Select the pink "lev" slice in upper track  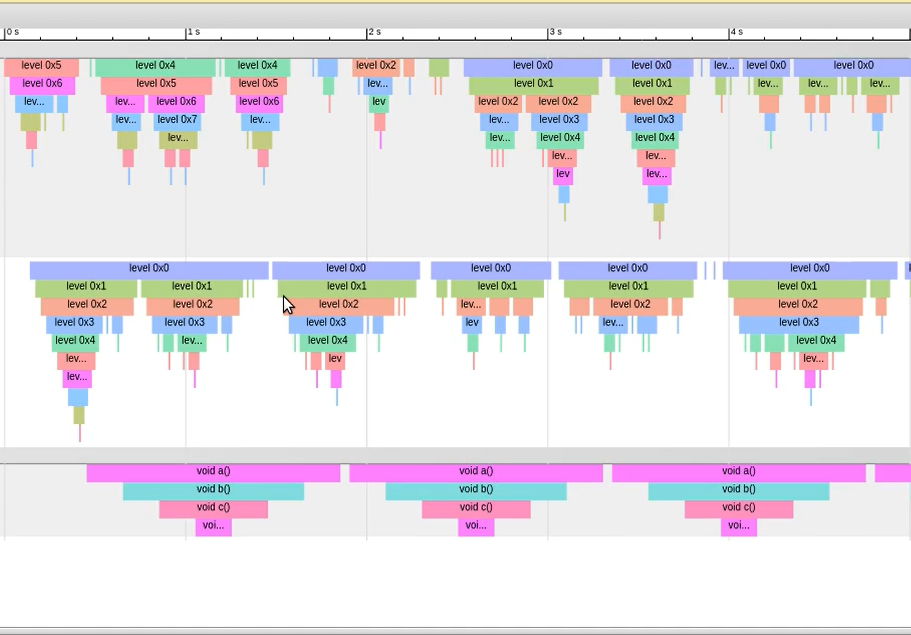563,175
